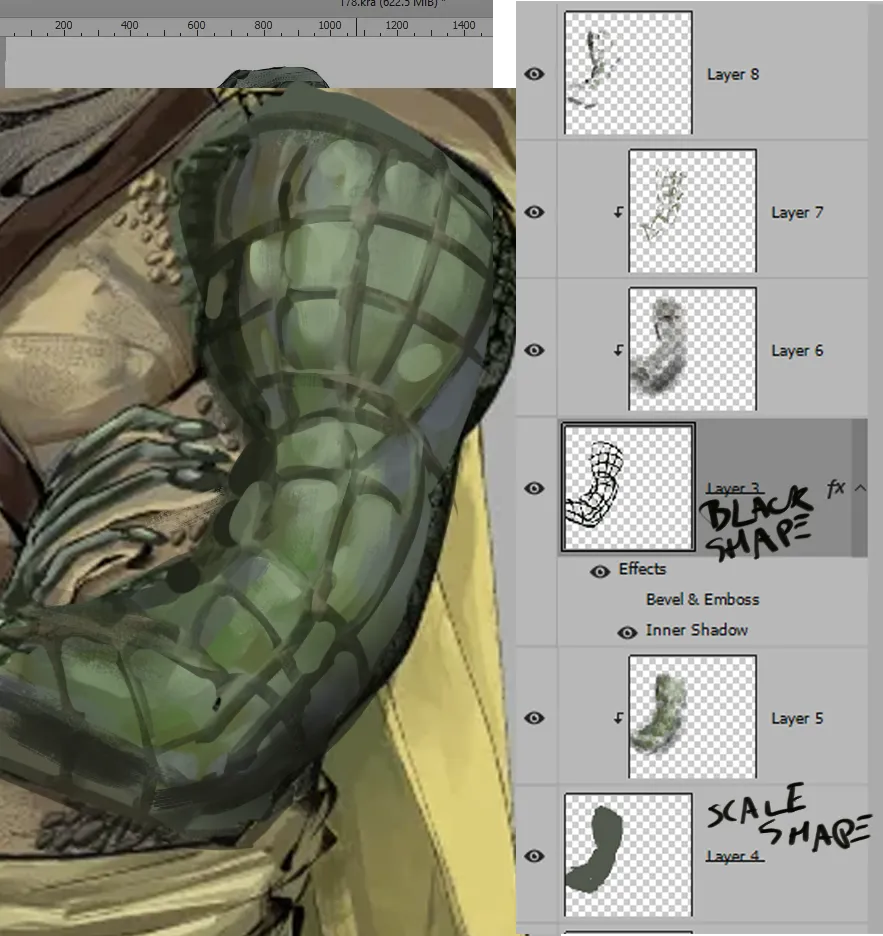Image resolution: width=883 pixels, height=936 pixels.
Task: Select the Layer 5 name label
Action: tap(797, 718)
